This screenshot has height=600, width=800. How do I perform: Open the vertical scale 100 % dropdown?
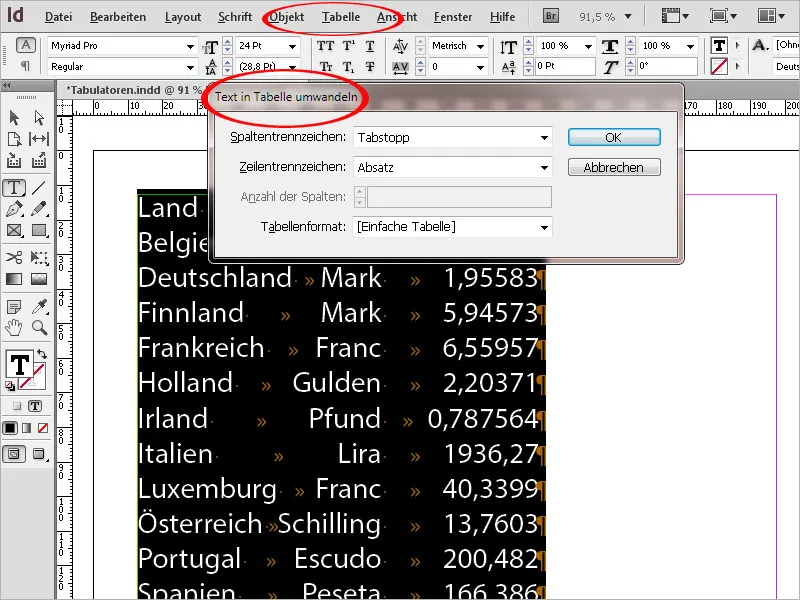point(588,46)
